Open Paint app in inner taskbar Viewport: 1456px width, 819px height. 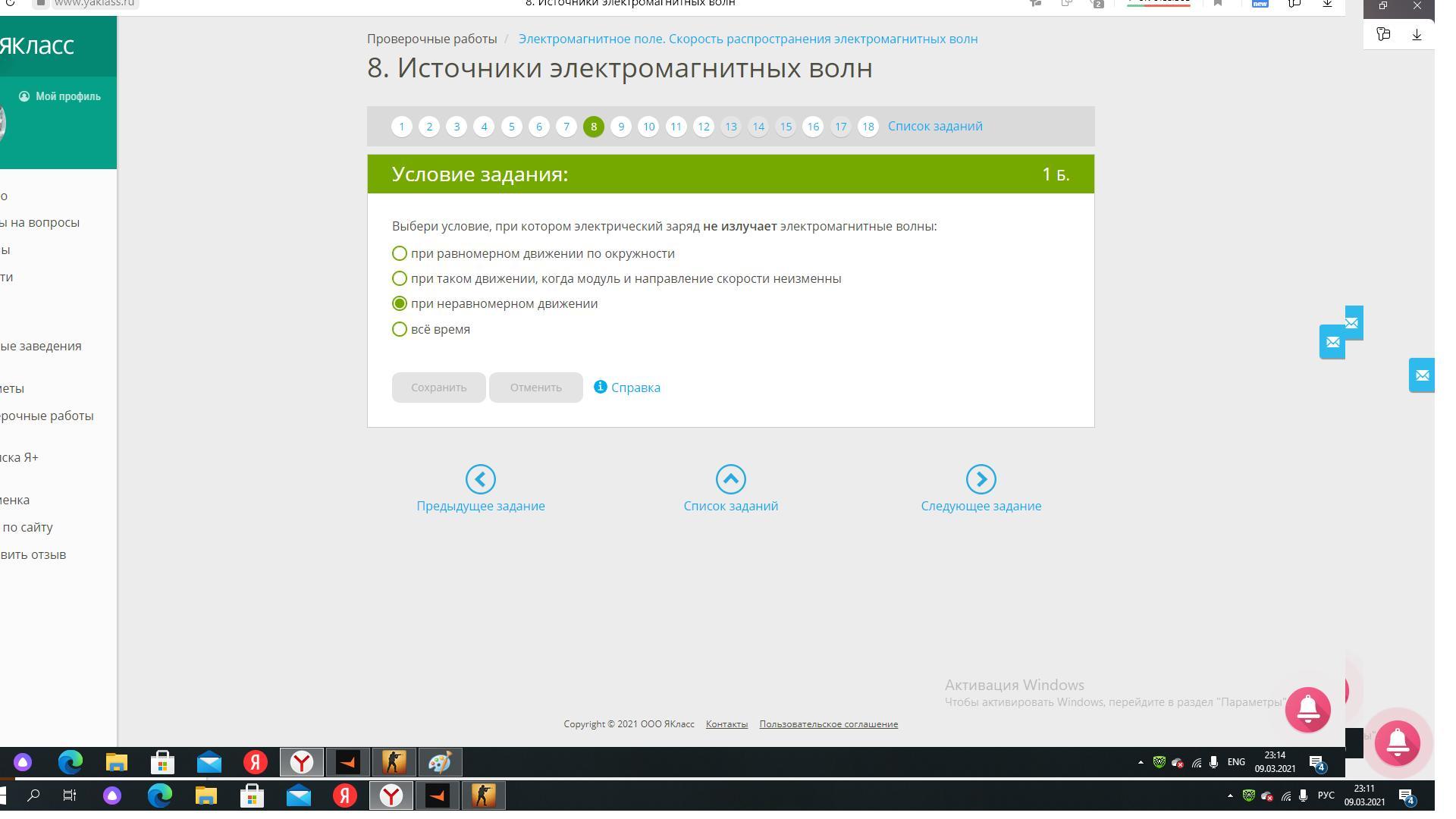[440, 762]
